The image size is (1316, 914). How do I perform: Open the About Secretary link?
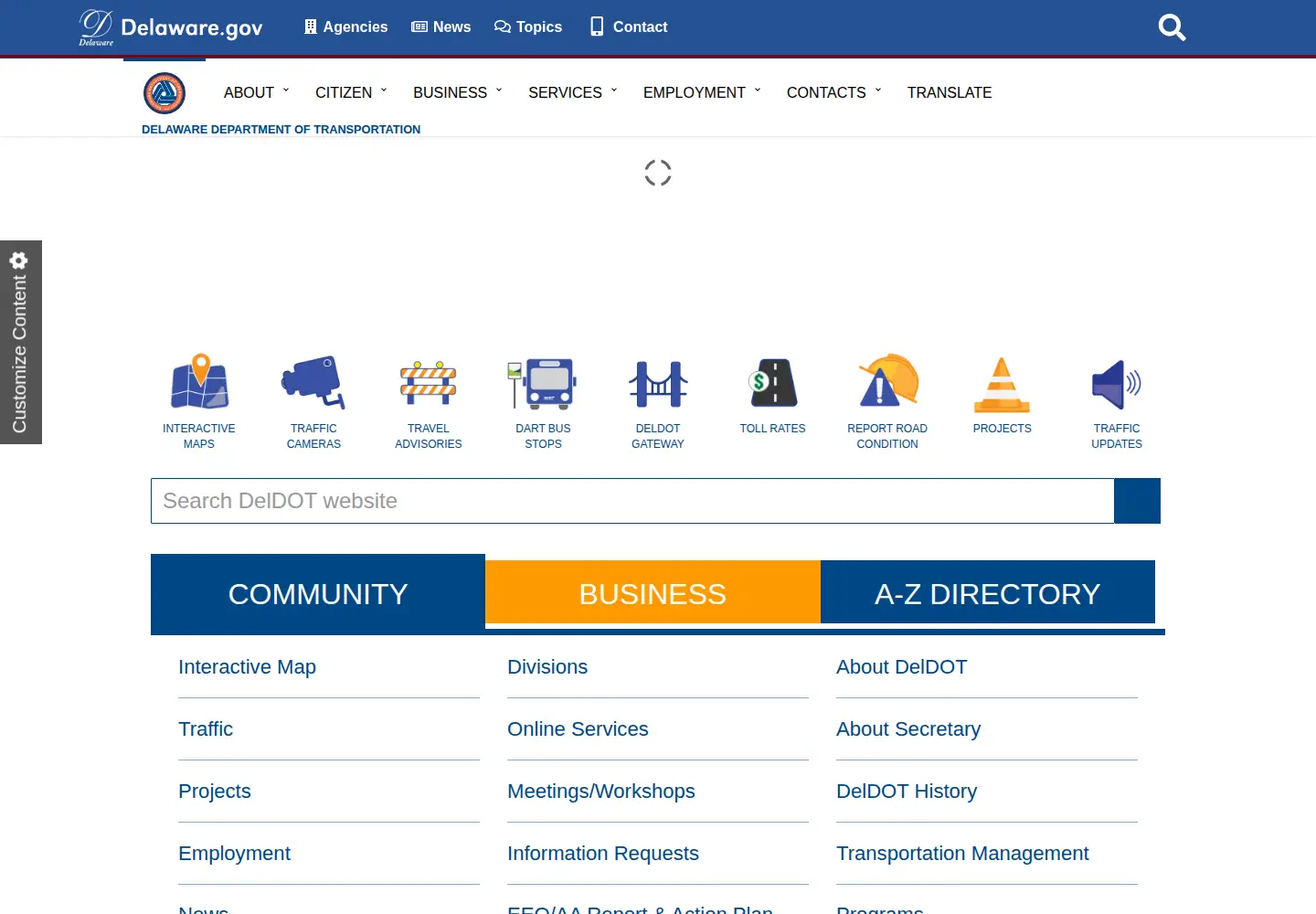(908, 729)
